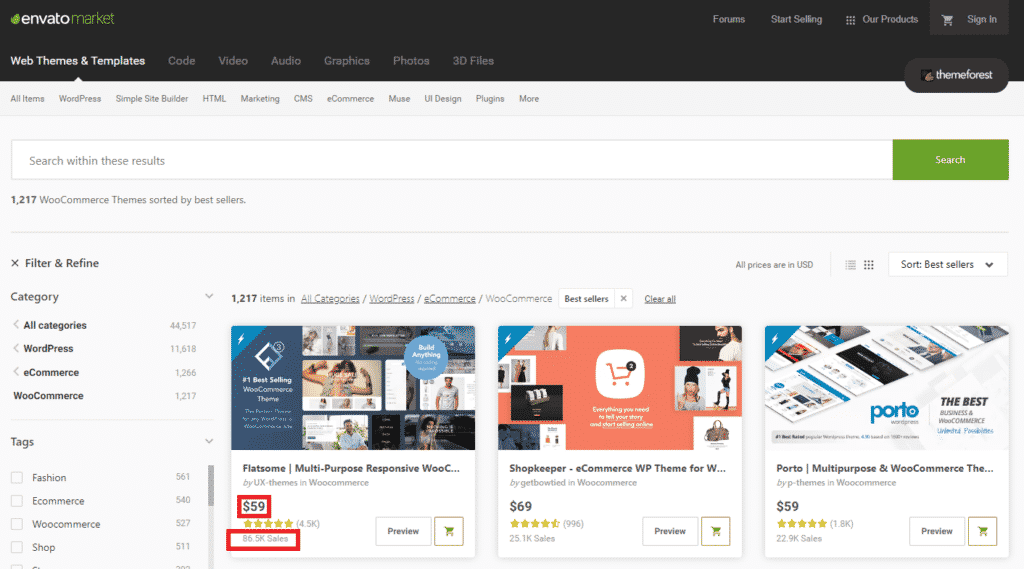Click Search within these results field
Image resolution: width=1024 pixels, height=569 pixels.
pos(452,160)
